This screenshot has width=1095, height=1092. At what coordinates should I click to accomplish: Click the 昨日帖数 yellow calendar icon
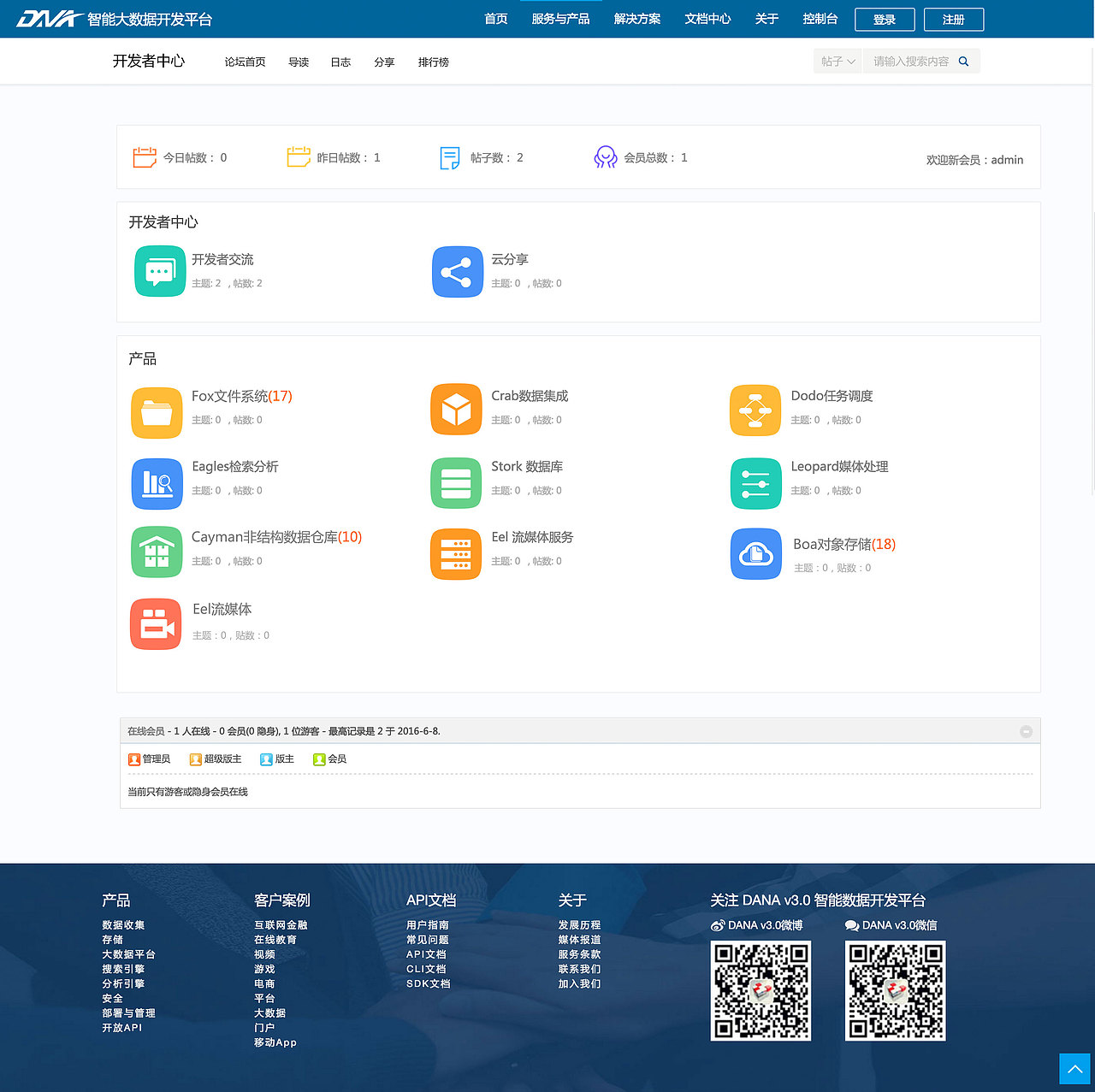click(x=299, y=156)
